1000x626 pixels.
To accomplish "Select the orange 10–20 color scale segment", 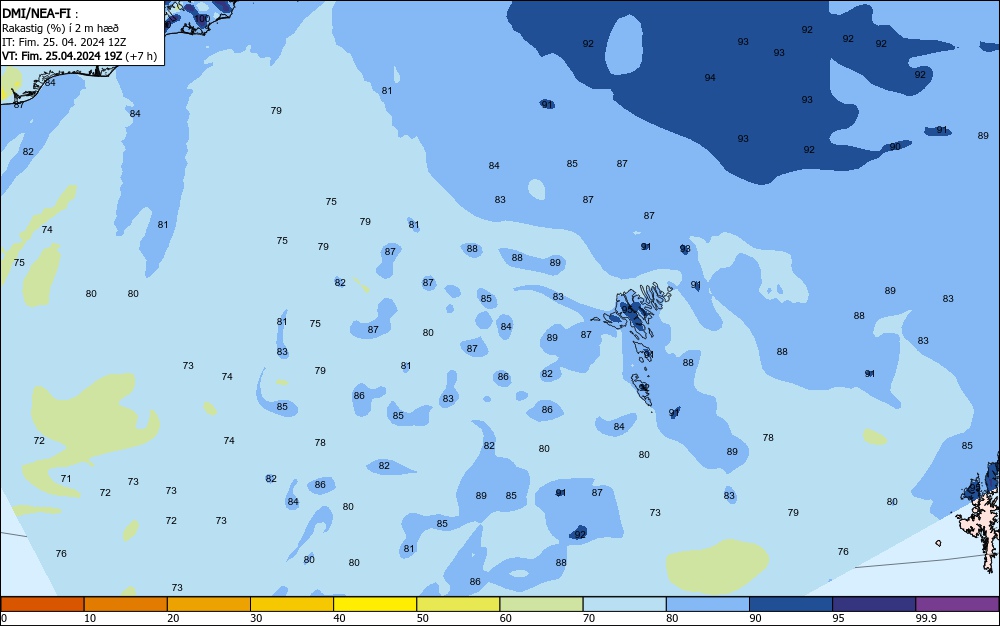I will coord(126,604).
